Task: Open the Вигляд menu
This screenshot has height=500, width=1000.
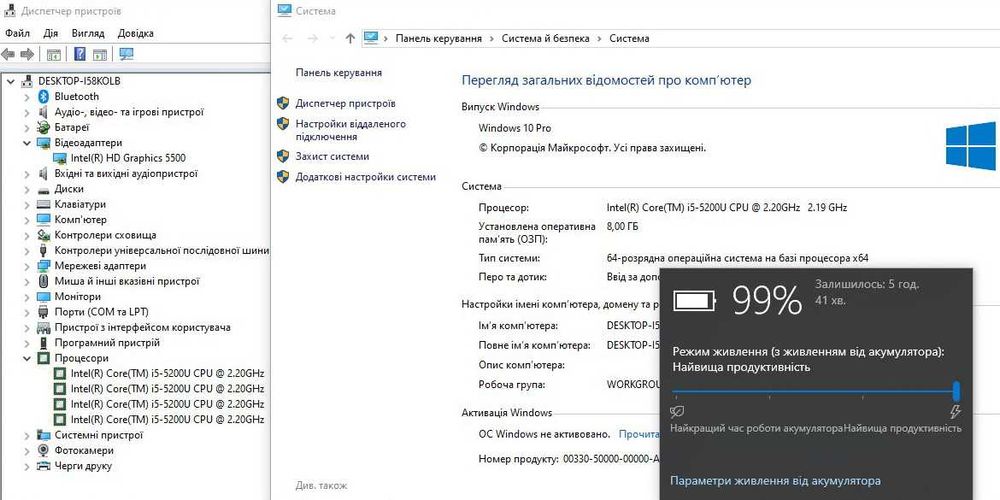Action: point(88,33)
